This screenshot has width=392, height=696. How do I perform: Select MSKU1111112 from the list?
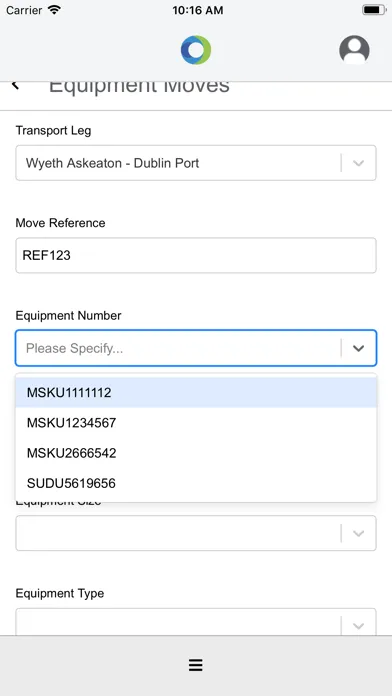pos(196,392)
